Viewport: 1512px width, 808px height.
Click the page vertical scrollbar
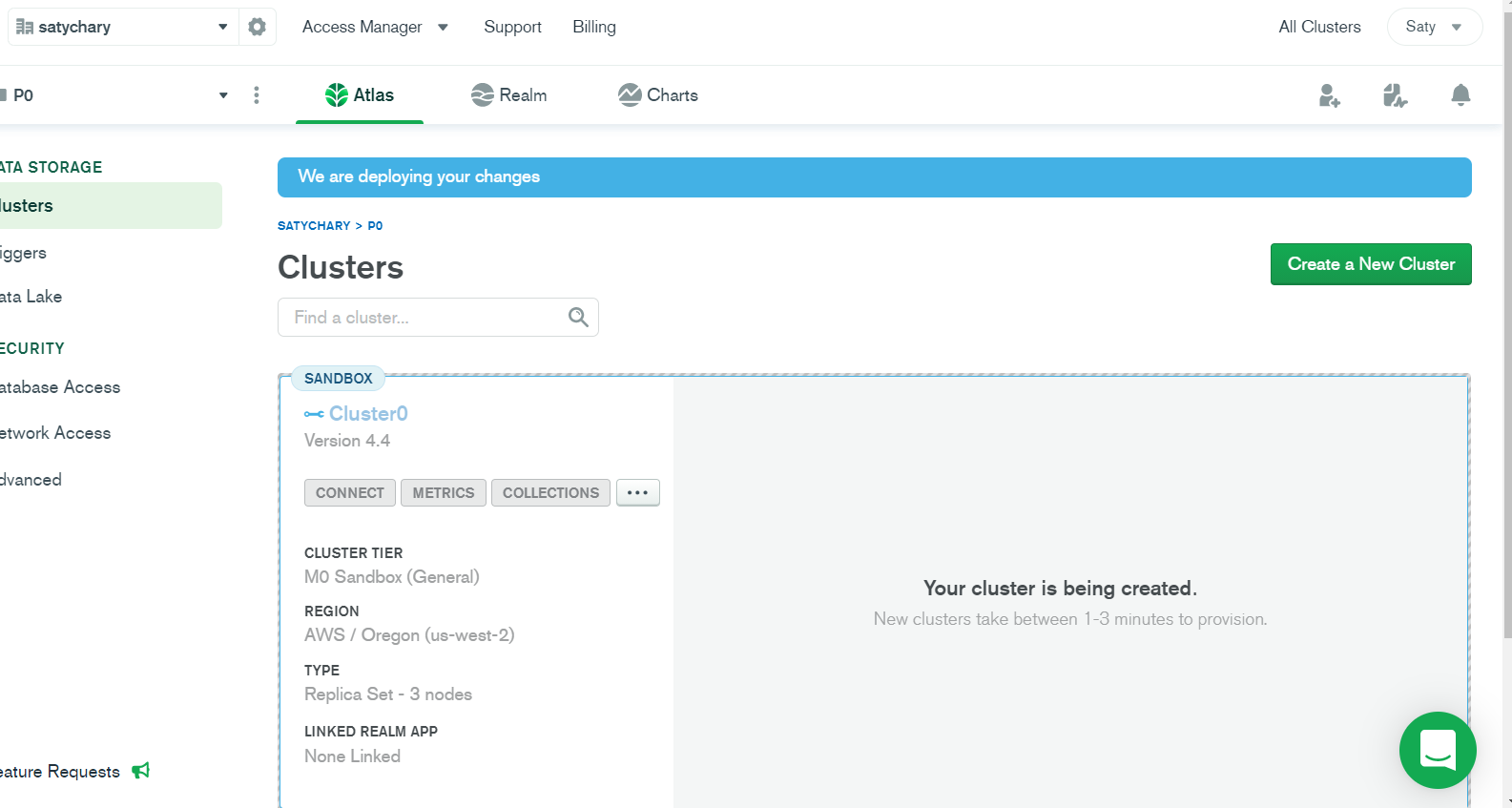1507,324
